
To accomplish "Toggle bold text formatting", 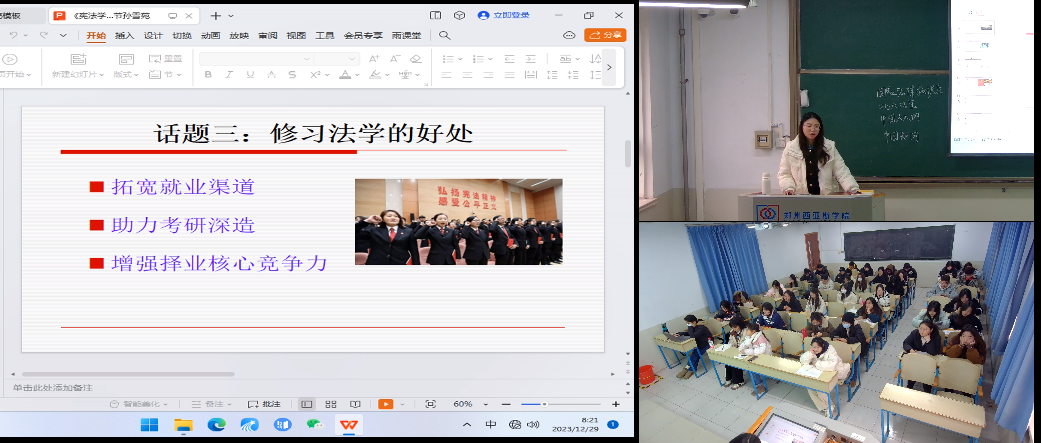I will (207, 75).
